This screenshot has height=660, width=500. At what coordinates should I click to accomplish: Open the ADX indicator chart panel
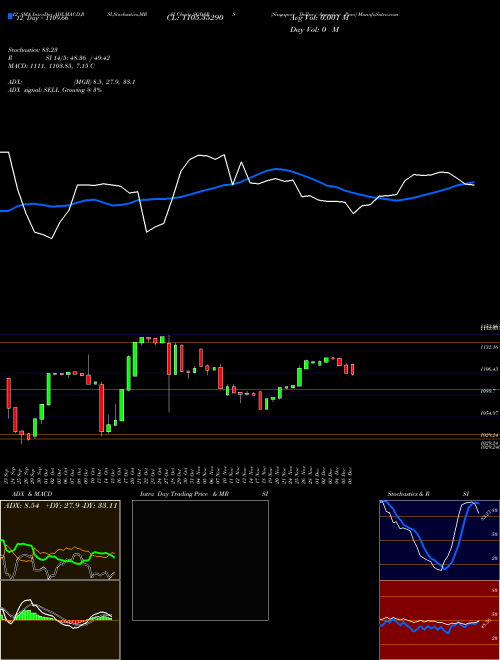tap(60, 540)
